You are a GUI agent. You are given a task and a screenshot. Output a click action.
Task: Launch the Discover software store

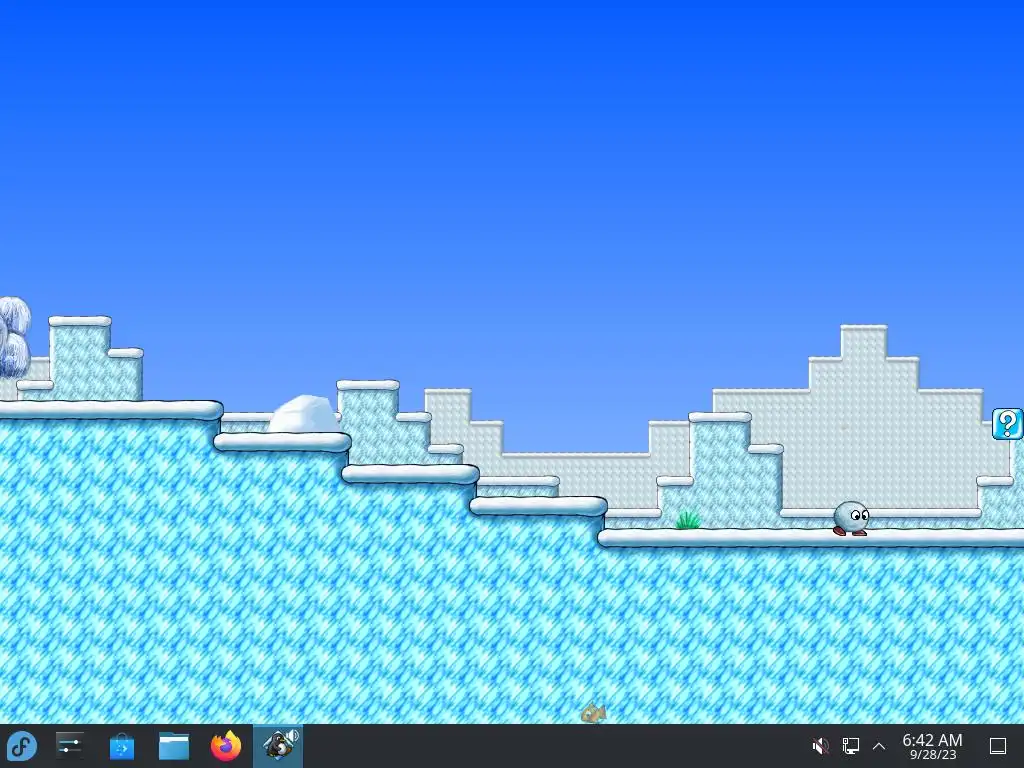[121, 746]
